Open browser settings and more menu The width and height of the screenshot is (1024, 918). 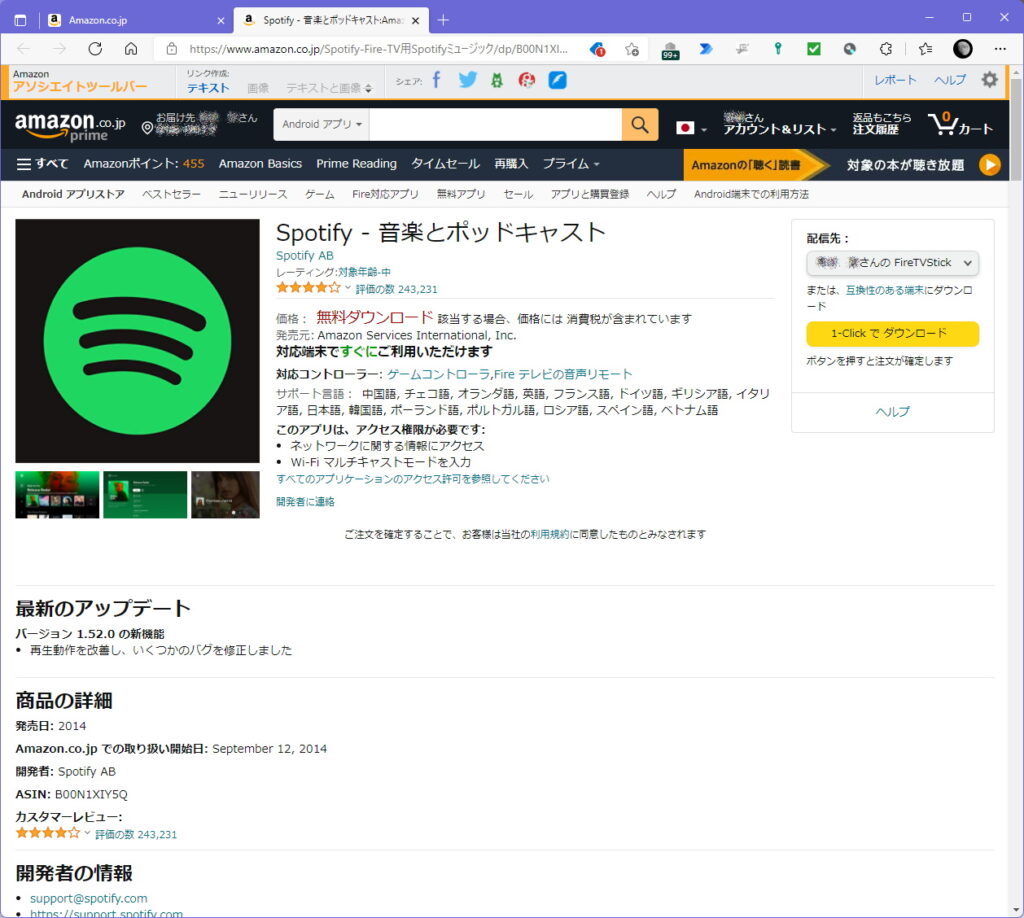tap(1000, 49)
